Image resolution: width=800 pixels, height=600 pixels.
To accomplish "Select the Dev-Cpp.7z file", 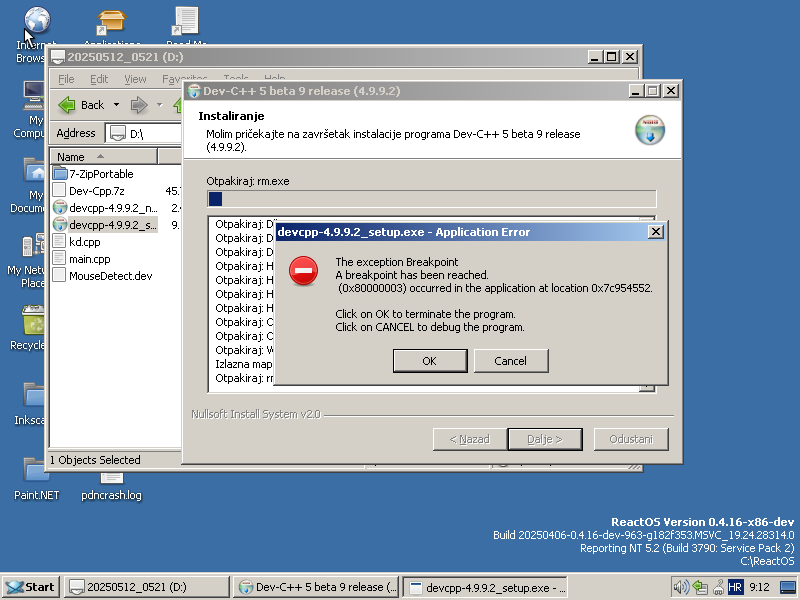I will (x=89, y=191).
